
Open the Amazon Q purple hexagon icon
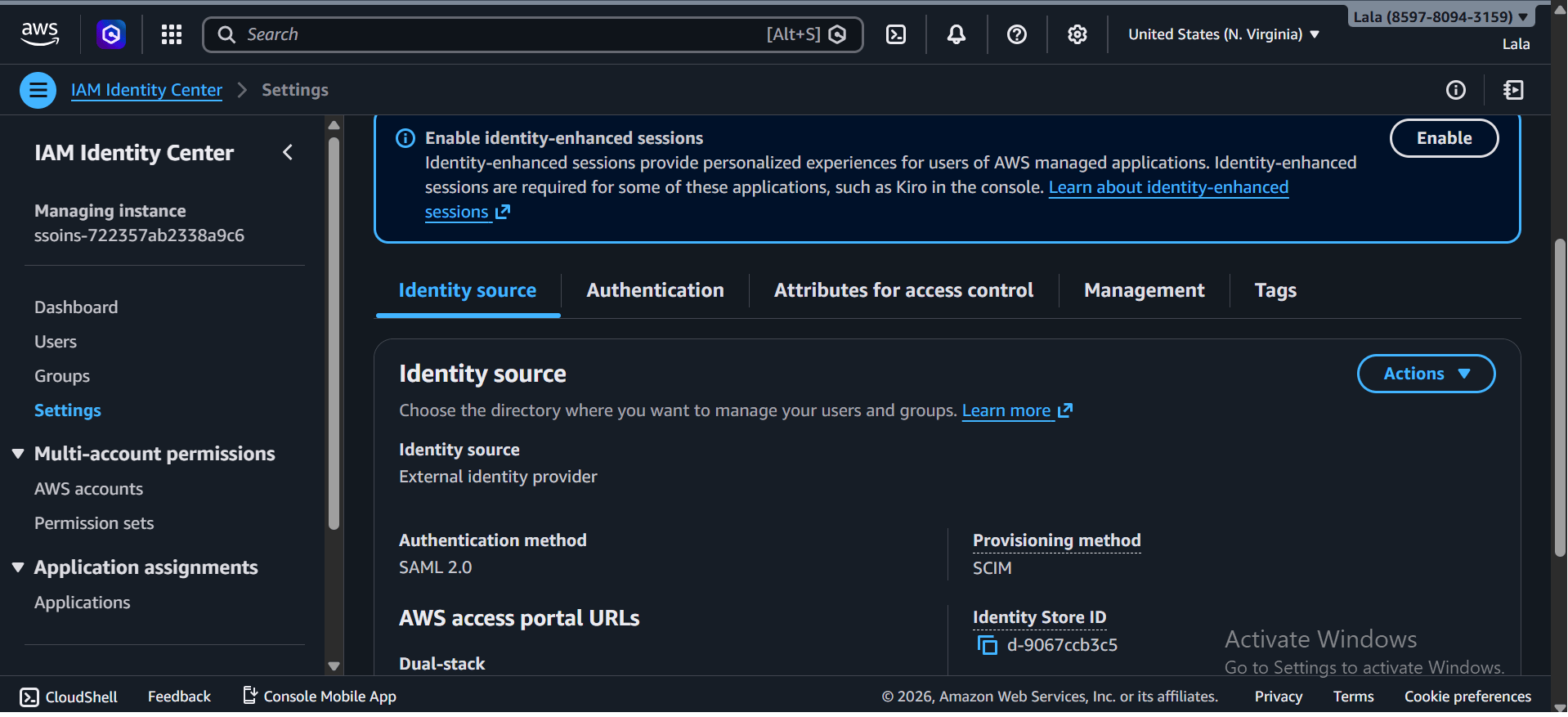[x=111, y=34]
